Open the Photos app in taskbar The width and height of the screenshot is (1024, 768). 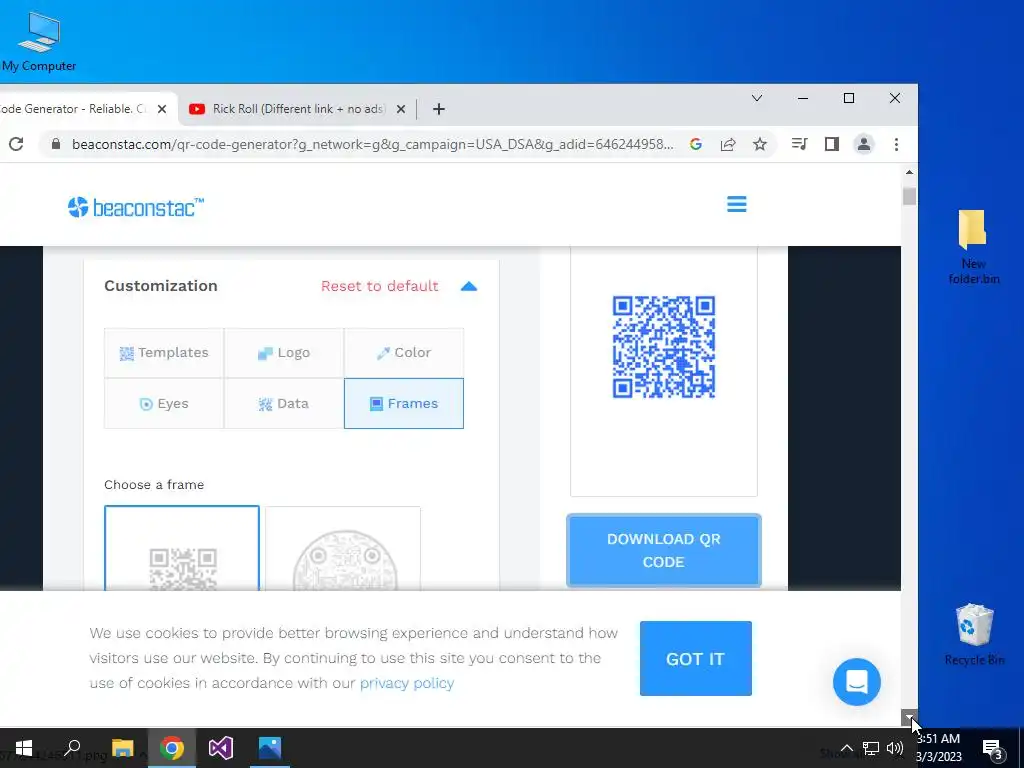point(270,748)
